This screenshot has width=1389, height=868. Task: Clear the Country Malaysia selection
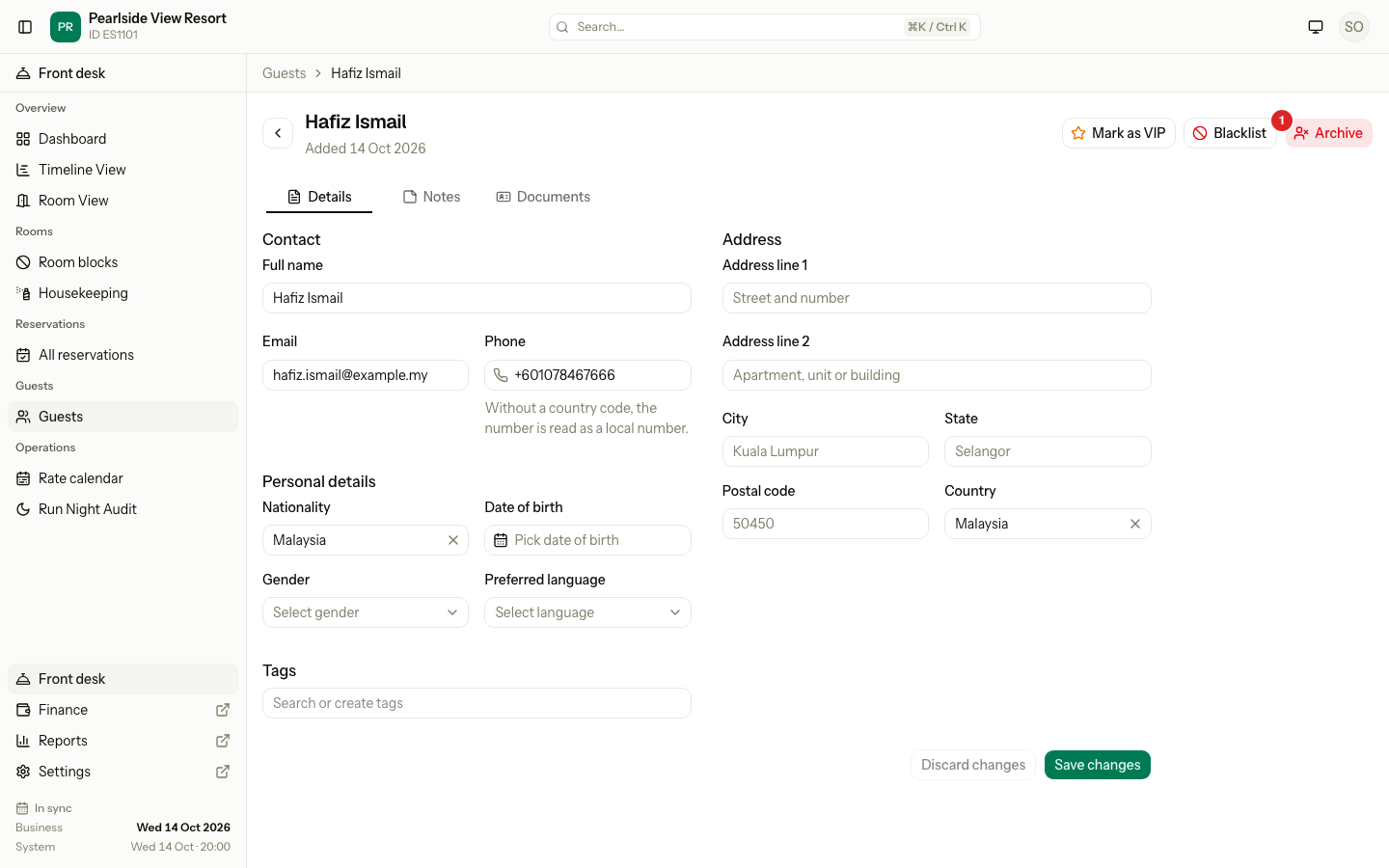pyautogui.click(x=1135, y=524)
